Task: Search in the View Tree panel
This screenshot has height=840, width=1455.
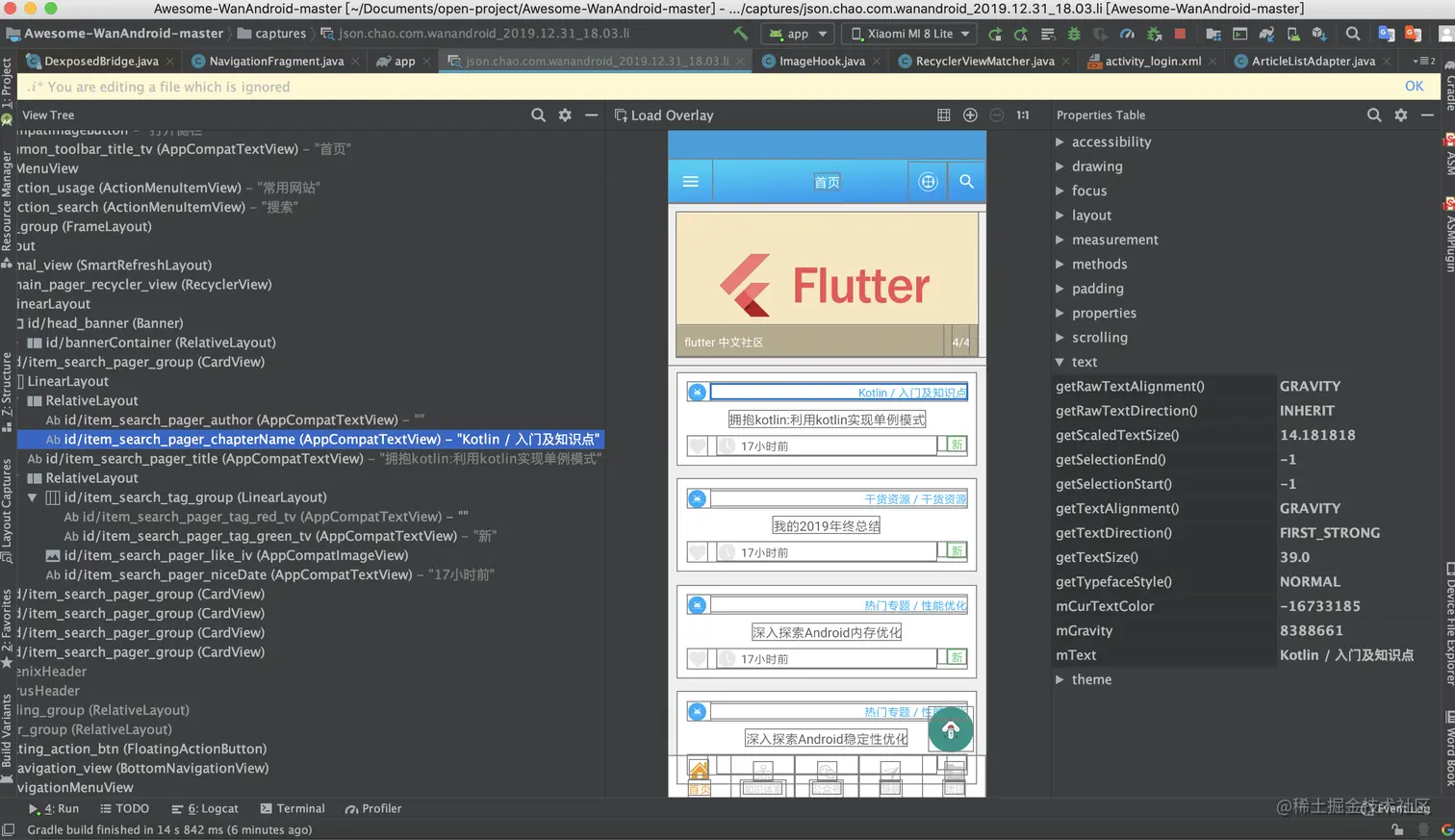Action: click(538, 115)
